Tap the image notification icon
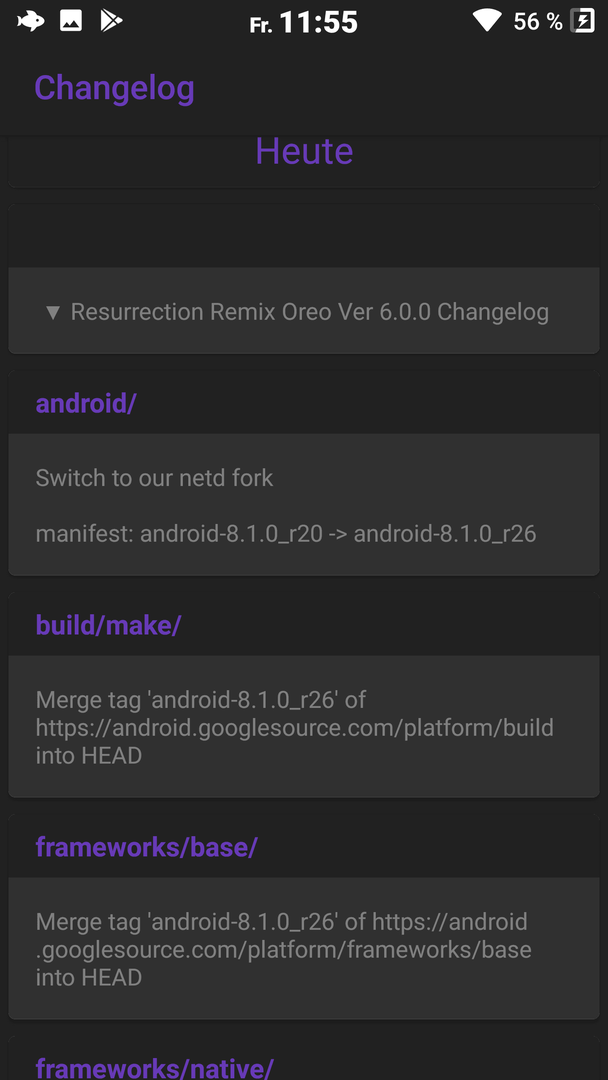 (71, 21)
